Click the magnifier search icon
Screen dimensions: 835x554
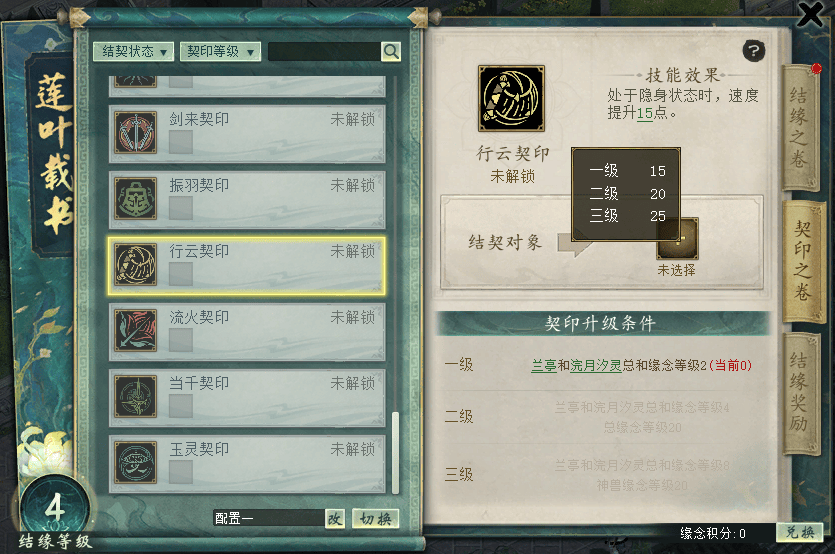coord(391,52)
